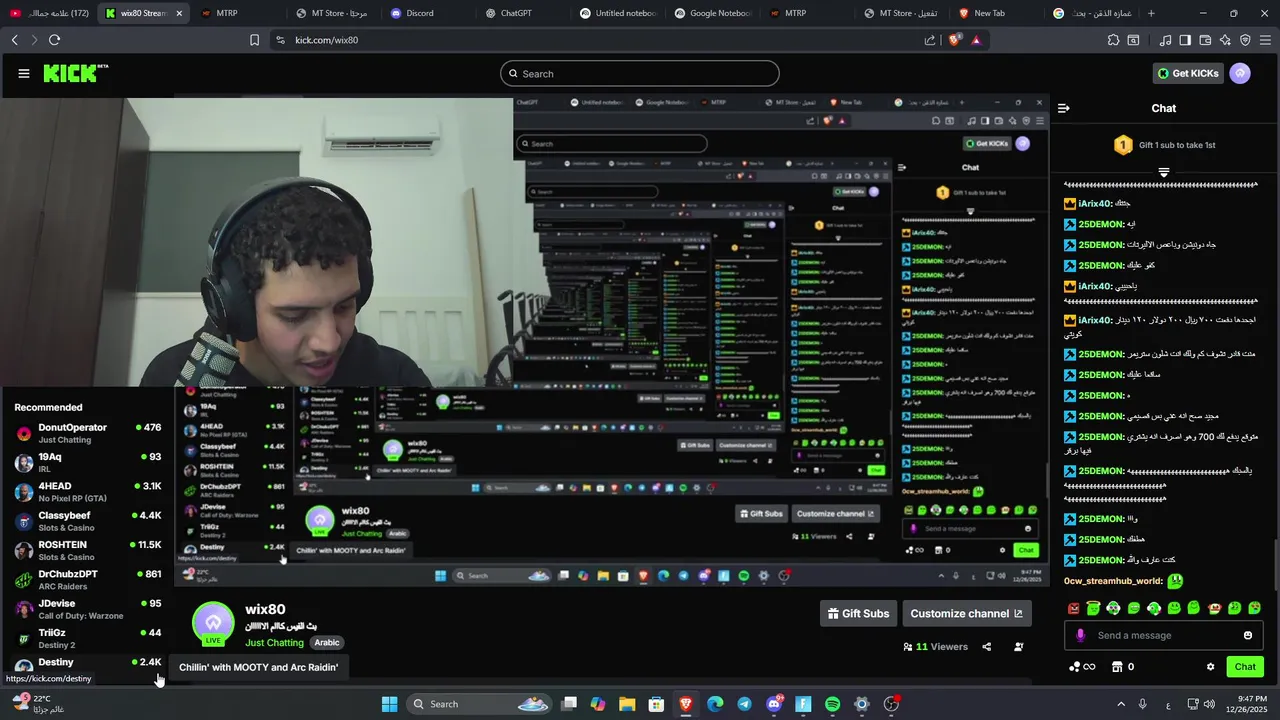Click the Kick search field

point(640,73)
